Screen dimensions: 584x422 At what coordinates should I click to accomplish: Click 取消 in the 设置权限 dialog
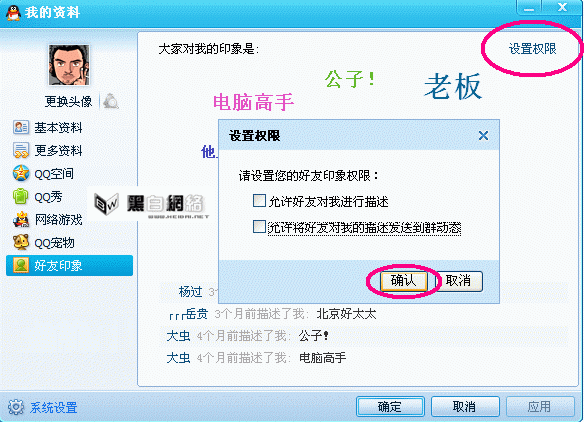pyautogui.click(x=459, y=281)
